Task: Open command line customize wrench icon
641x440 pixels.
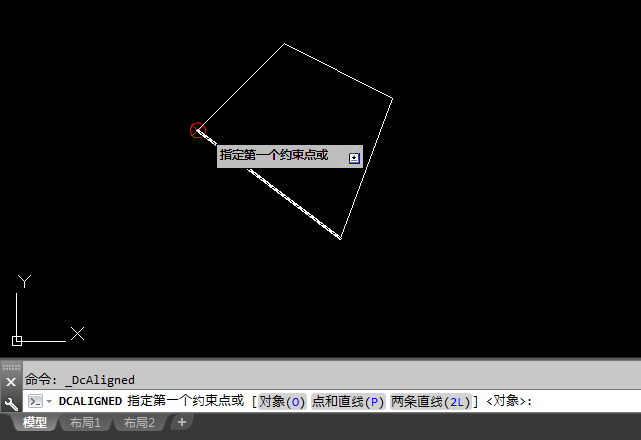Action: 11,404
